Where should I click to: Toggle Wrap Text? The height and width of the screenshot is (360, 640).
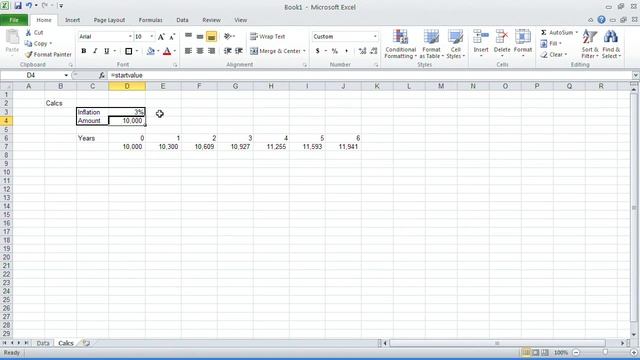267,37
